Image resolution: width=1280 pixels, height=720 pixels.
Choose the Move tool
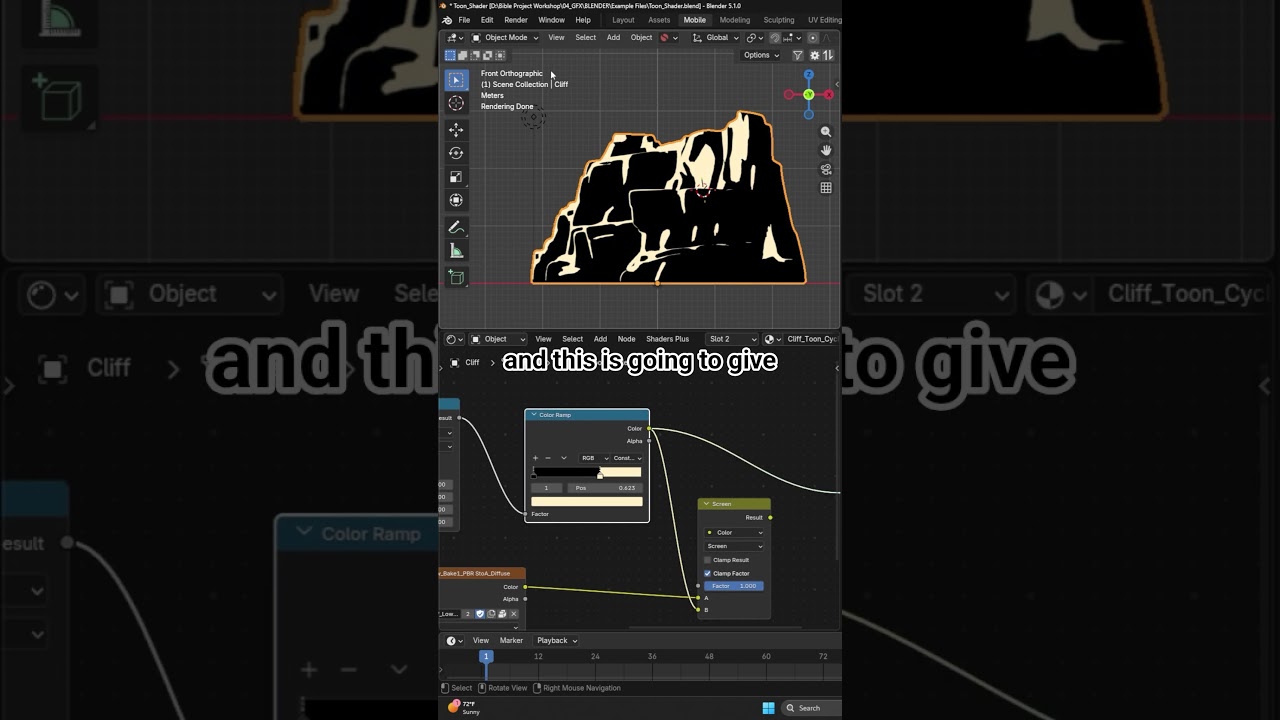456,130
